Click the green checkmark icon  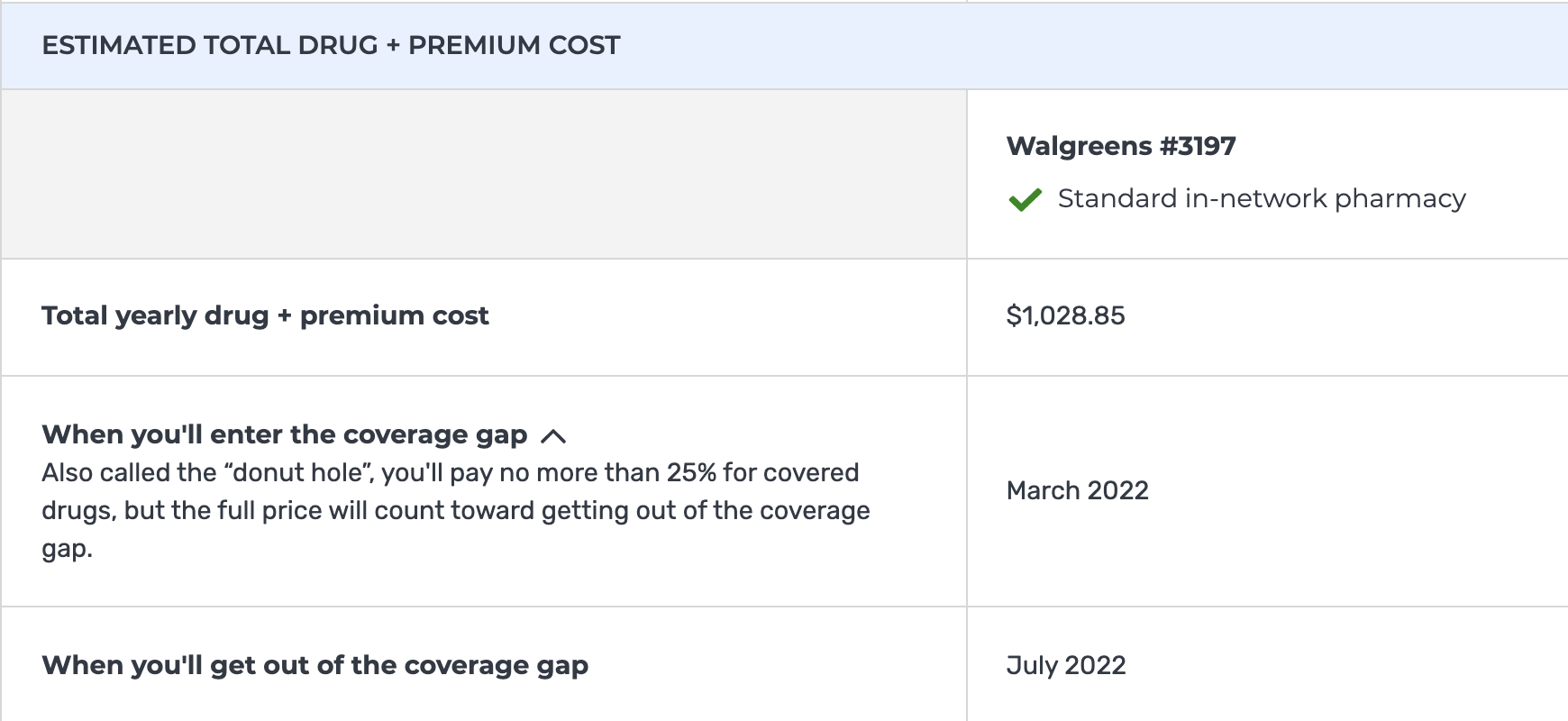(1025, 199)
